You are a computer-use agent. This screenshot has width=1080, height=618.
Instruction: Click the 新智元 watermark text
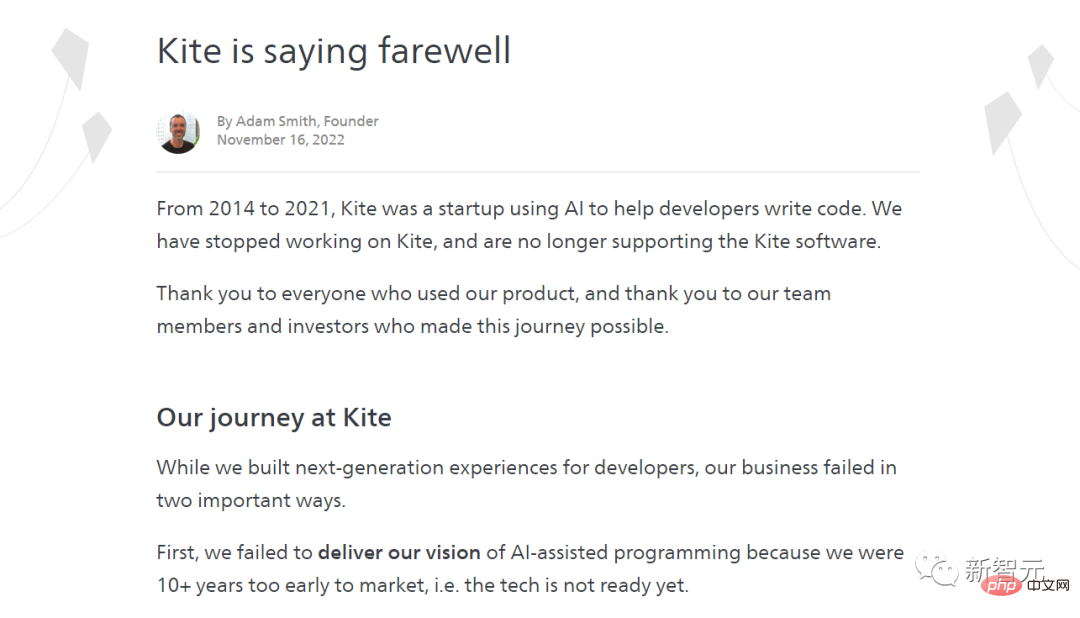[977, 566]
